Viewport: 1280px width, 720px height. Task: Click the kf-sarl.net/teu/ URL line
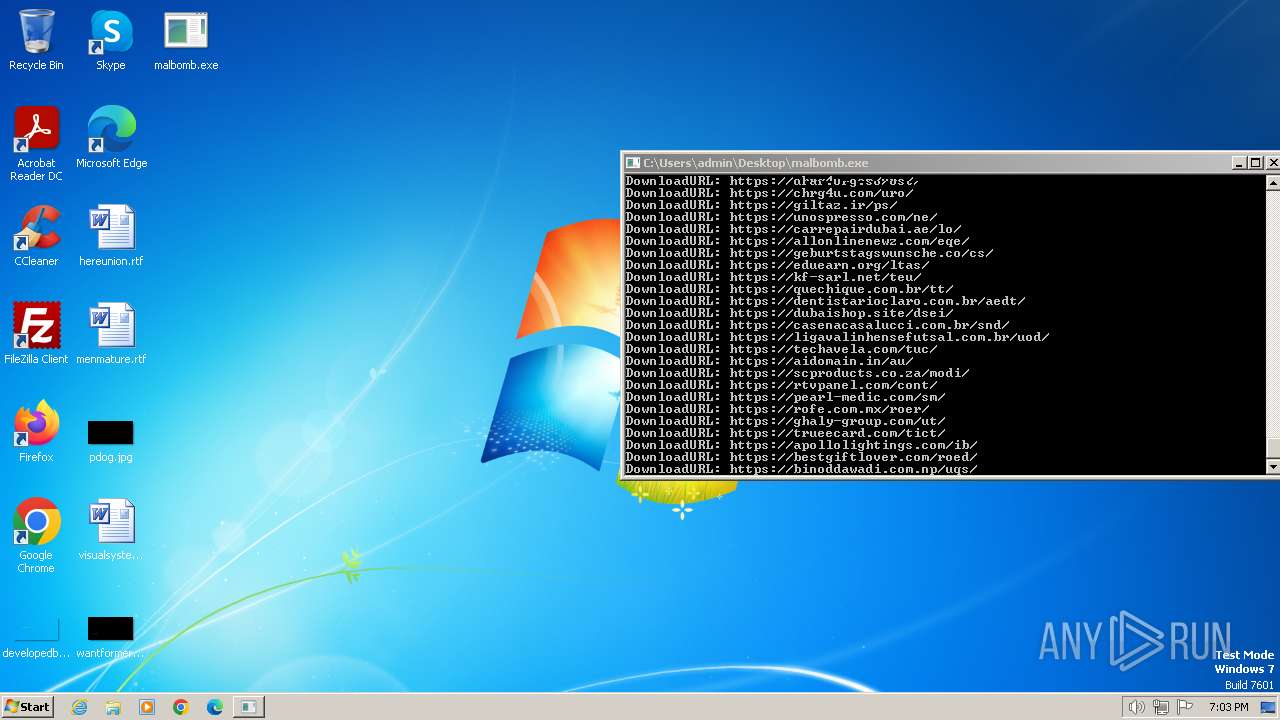[x=773, y=277]
